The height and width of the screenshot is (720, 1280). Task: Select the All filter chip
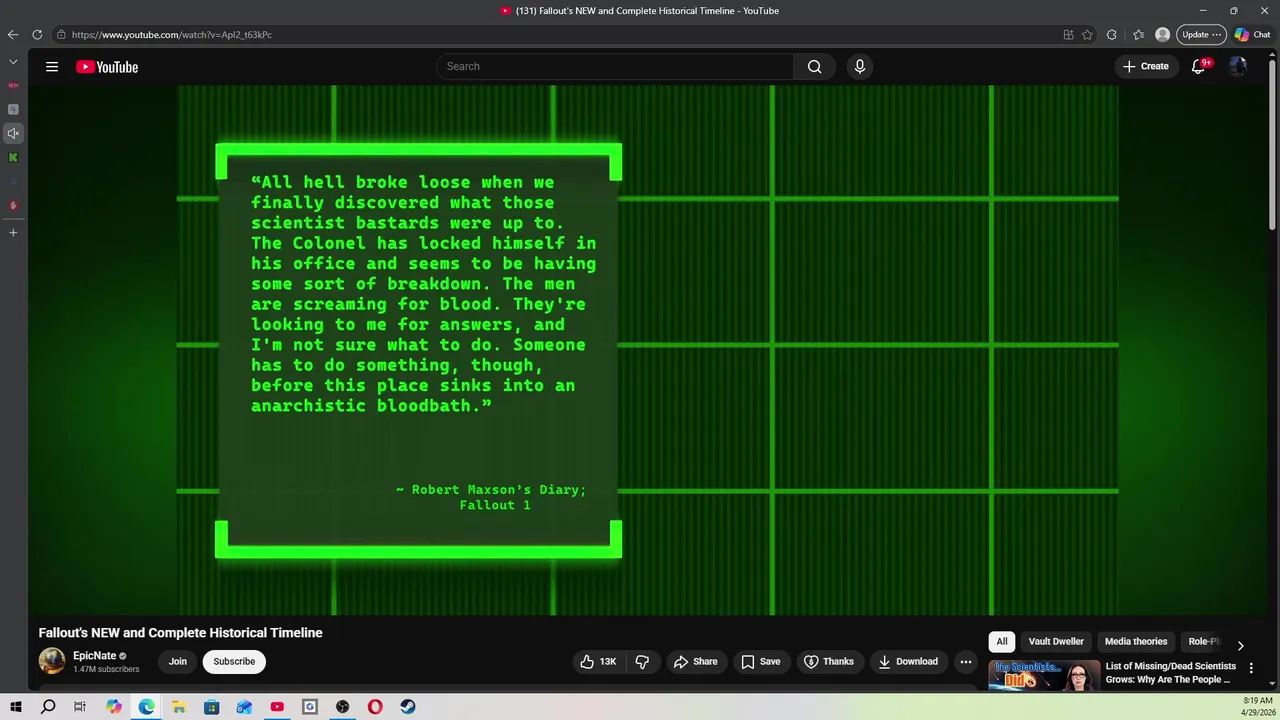pos(1002,641)
